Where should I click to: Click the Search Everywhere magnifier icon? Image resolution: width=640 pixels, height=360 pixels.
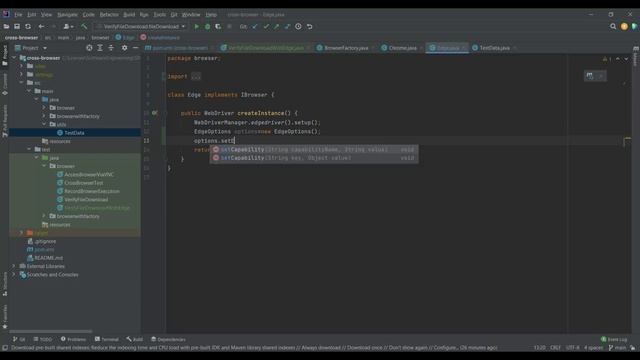click(613, 27)
